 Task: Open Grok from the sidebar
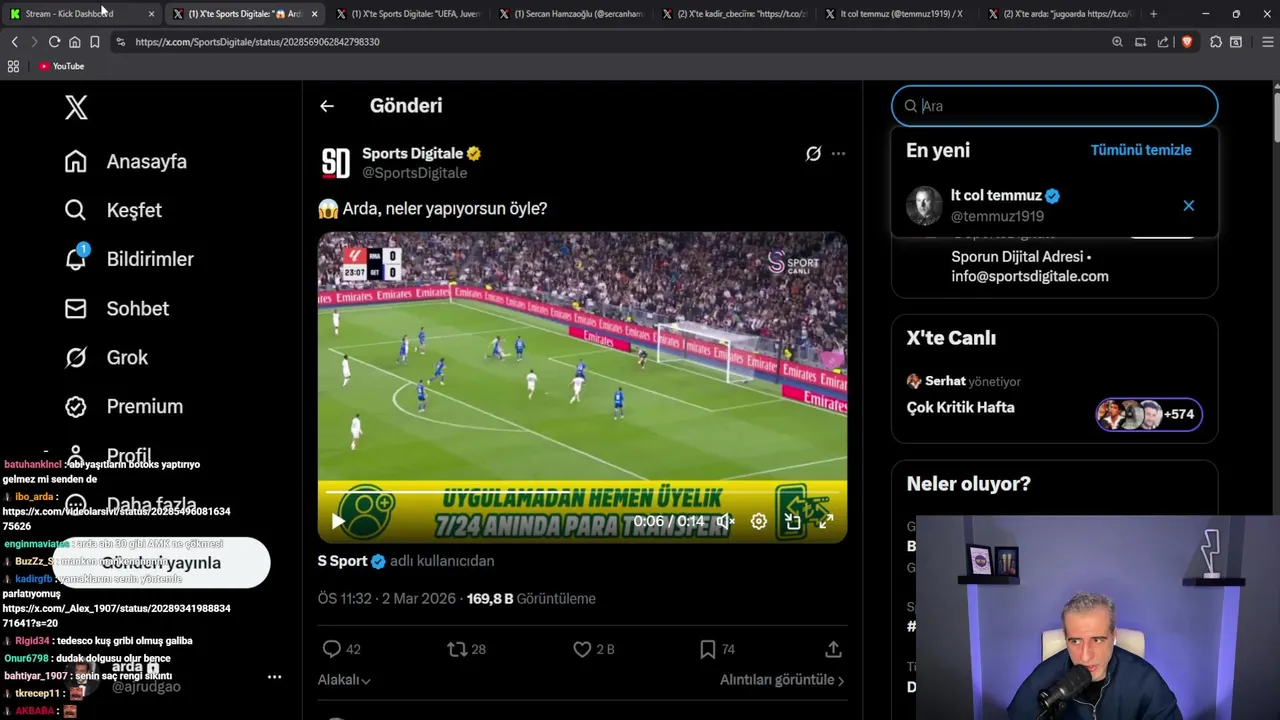[x=106, y=357]
